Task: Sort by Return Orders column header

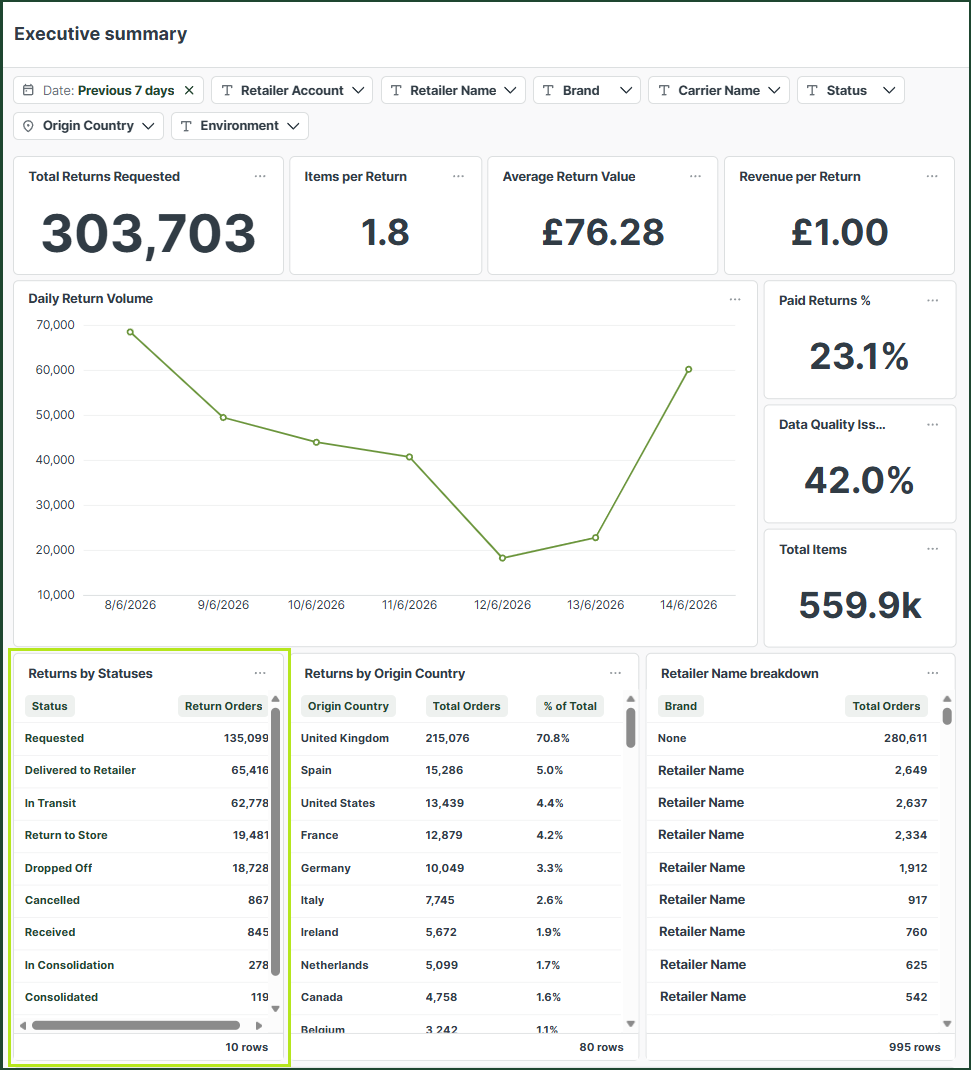Action: pyautogui.click(x=223, y=706)
